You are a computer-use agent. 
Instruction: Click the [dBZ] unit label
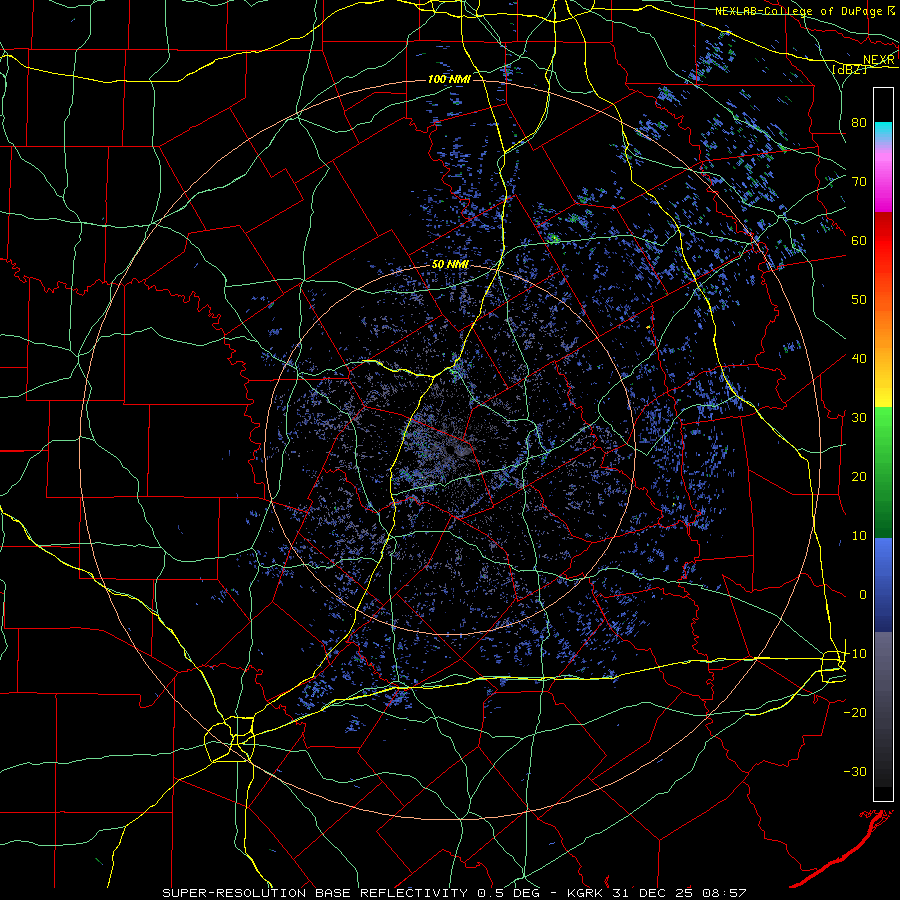849,69
